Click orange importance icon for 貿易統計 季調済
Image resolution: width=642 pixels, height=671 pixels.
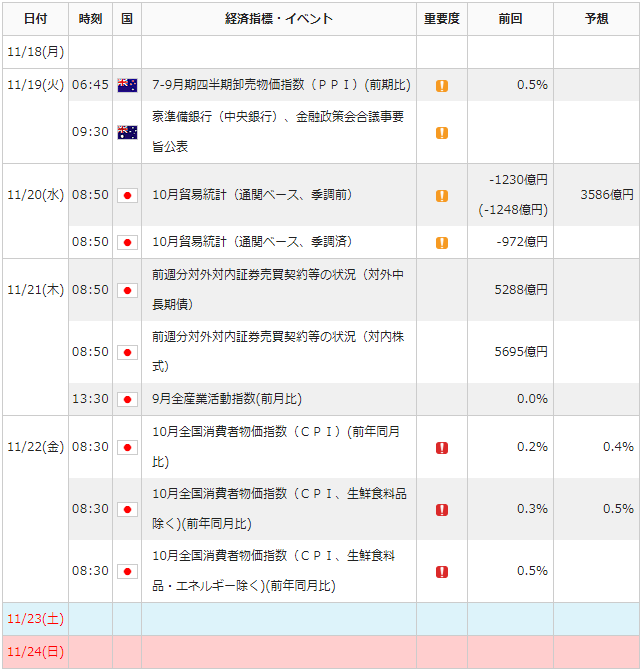[442, 243]
